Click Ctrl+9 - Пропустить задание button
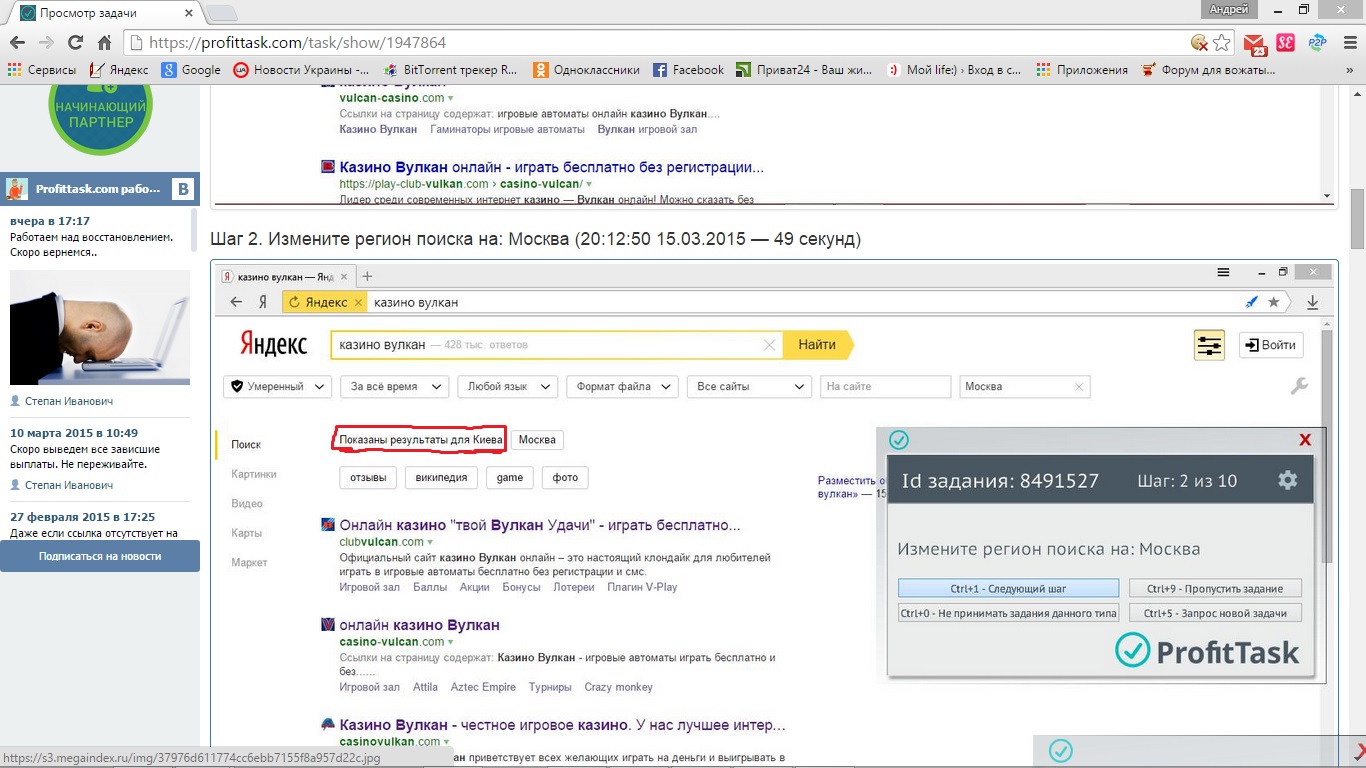Image resolution: width=1366 pixels, height=768 pixels. (1216, 588)
